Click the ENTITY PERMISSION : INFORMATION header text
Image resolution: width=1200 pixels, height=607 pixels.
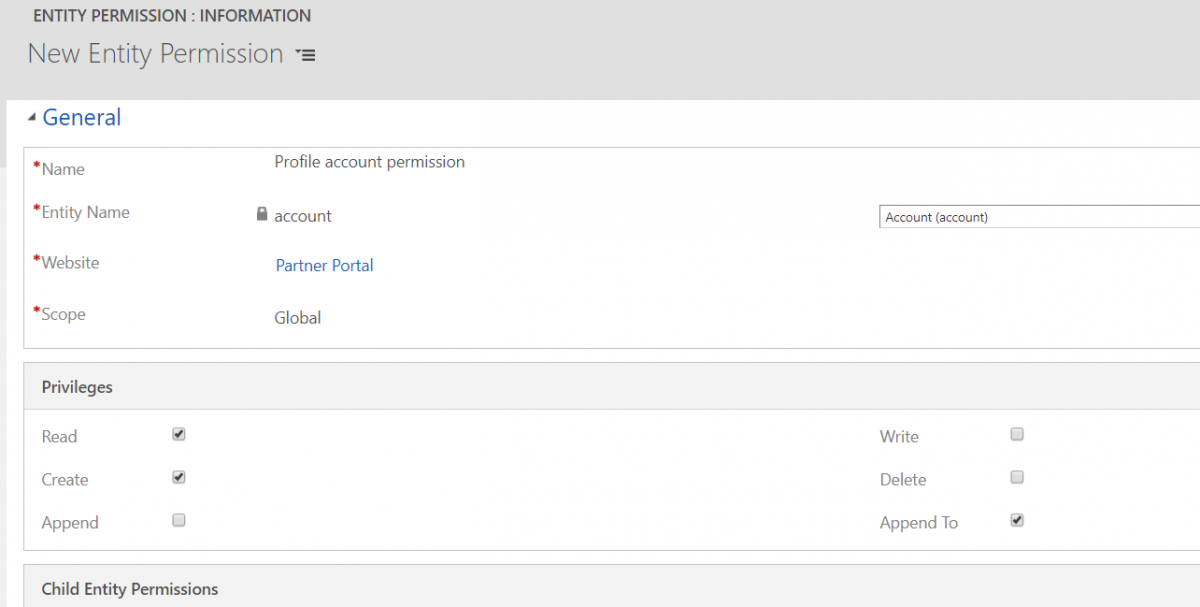[172, 16]
